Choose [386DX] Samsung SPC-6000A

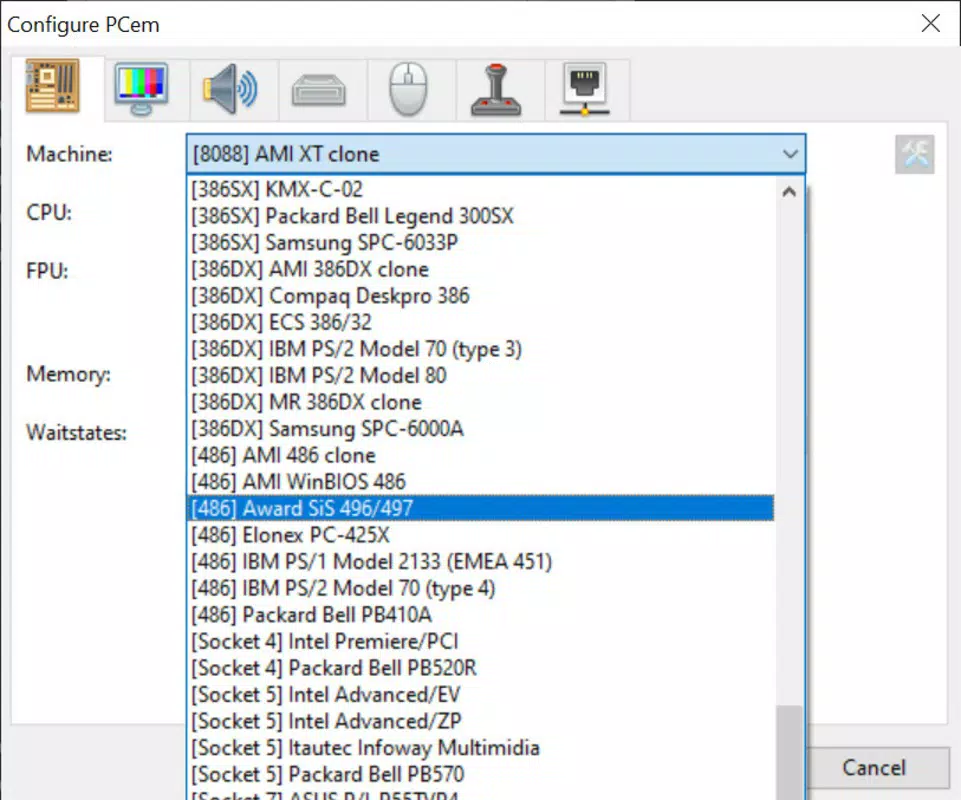coord(480,429)
